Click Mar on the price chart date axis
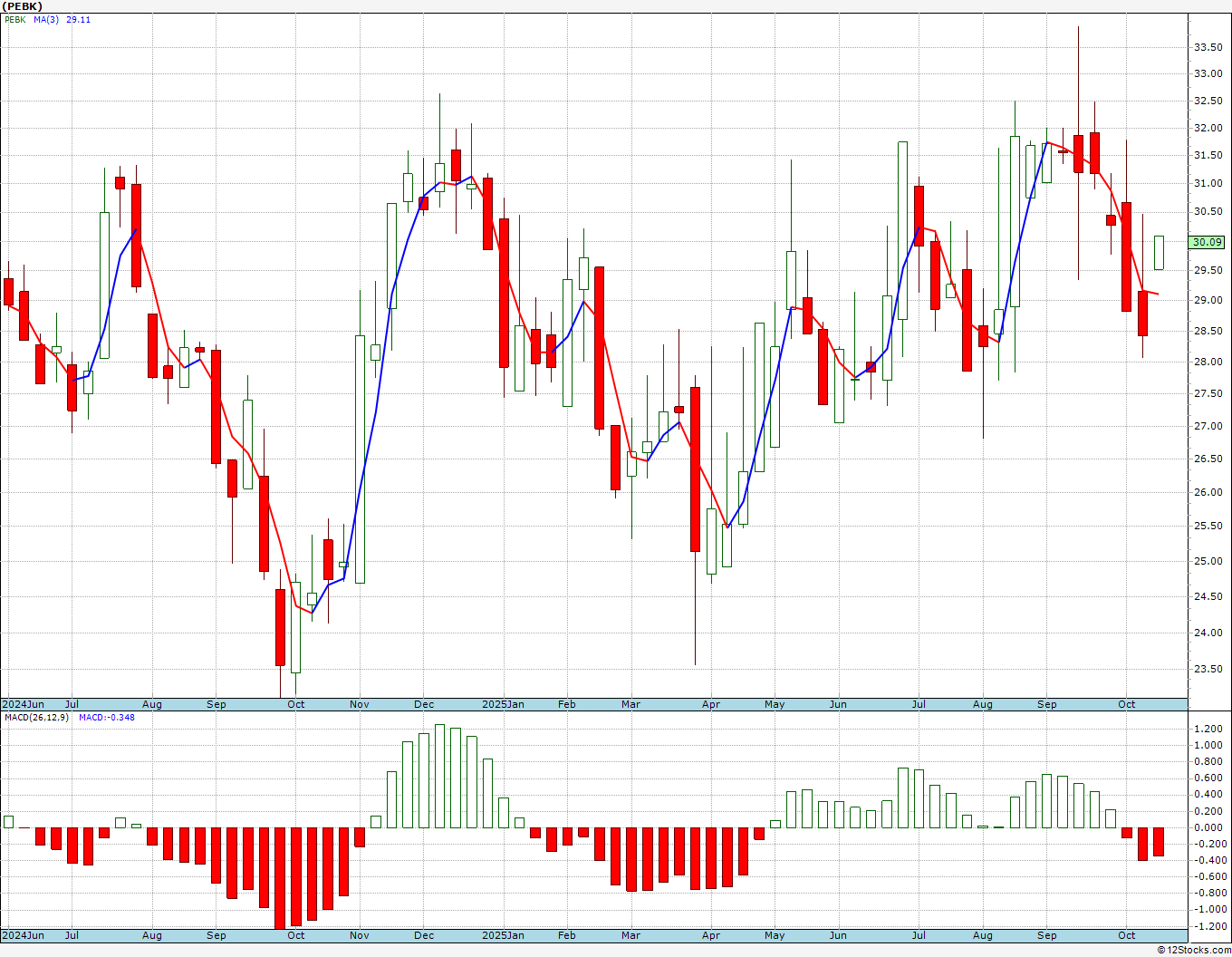 click(x=631, y=704)
